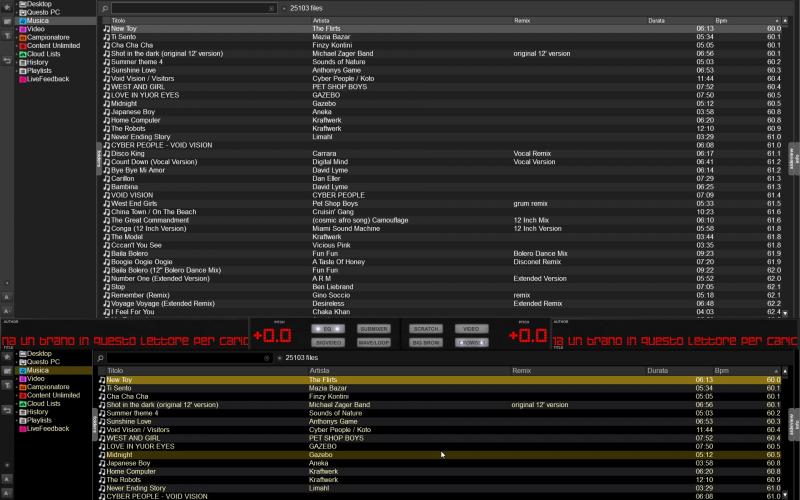Expand Questo PC node in upper tree

click(x=16, y=12)
